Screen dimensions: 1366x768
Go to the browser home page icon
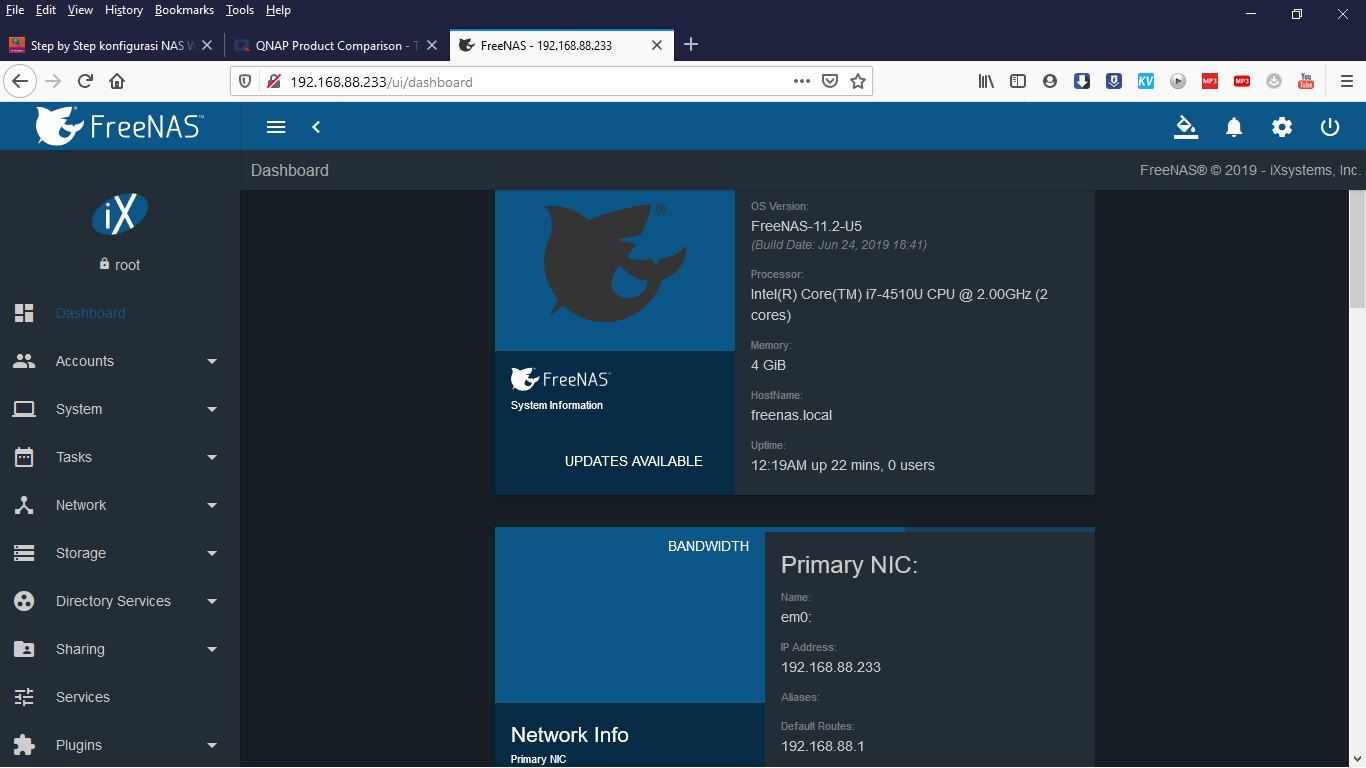(x=117, y=81)
